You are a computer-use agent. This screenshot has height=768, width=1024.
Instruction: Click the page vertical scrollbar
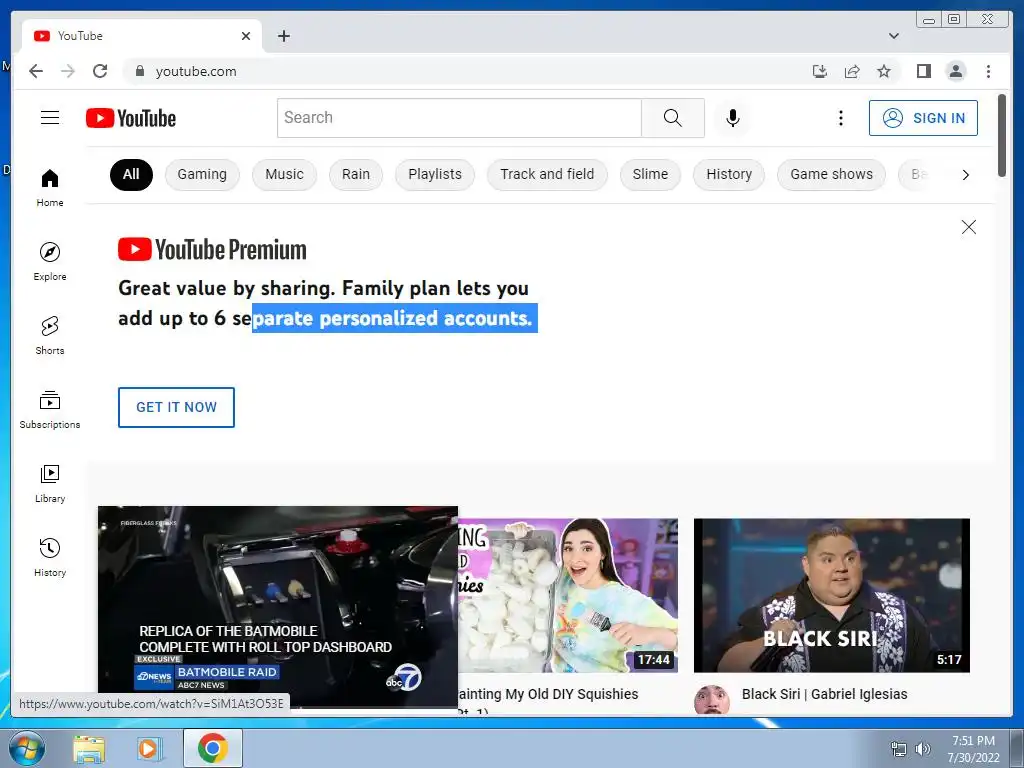(1002, 135)
